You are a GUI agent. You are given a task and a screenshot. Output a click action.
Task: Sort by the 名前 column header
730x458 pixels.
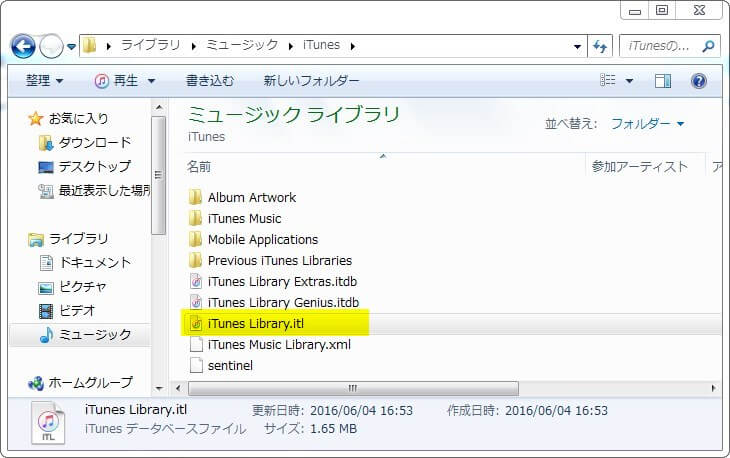point(199,167)
